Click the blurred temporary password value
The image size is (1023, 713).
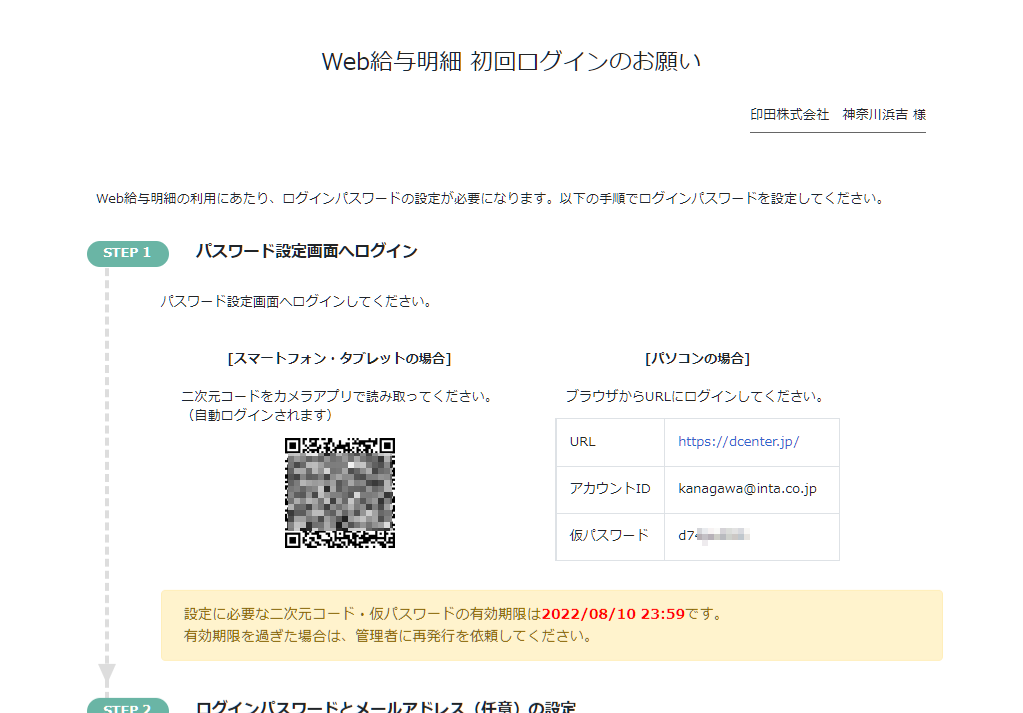[x=714, y=536]
